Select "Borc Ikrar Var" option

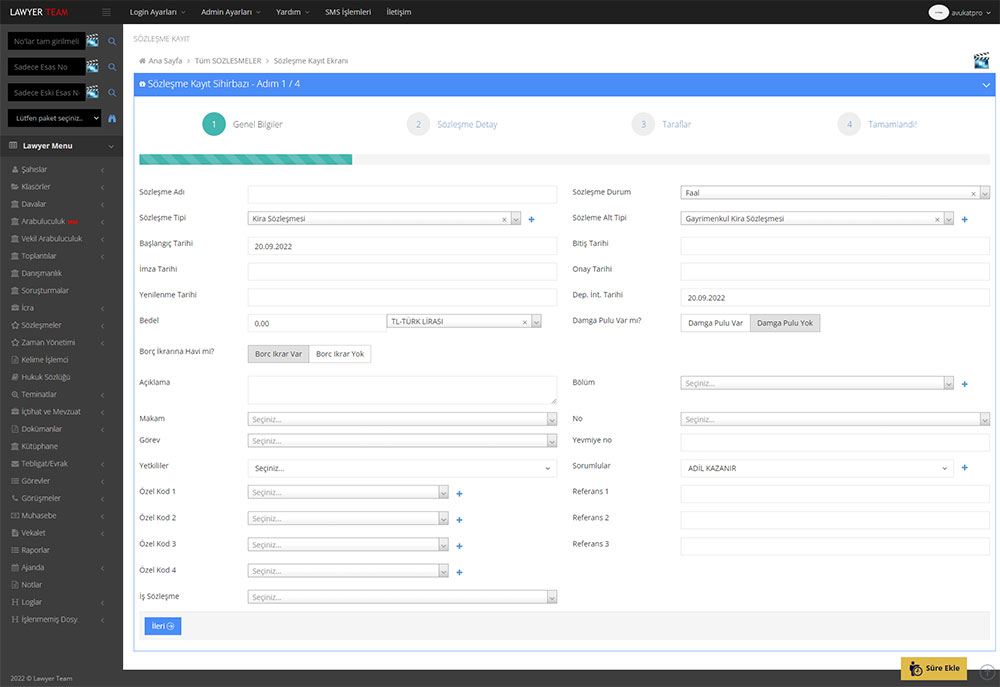pyautogui.click(x=278, y=354)
